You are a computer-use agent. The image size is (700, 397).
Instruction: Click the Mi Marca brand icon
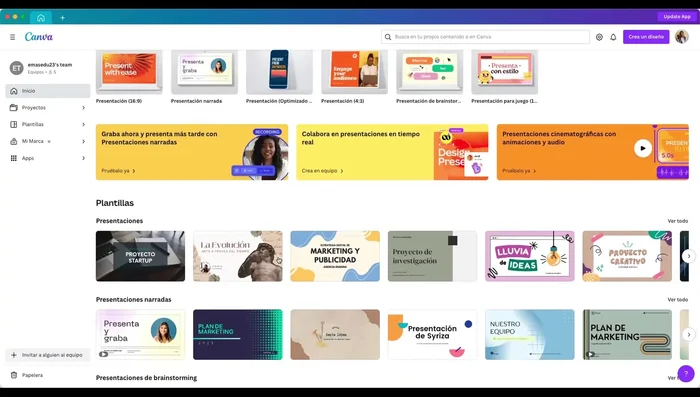pos(14,141)
